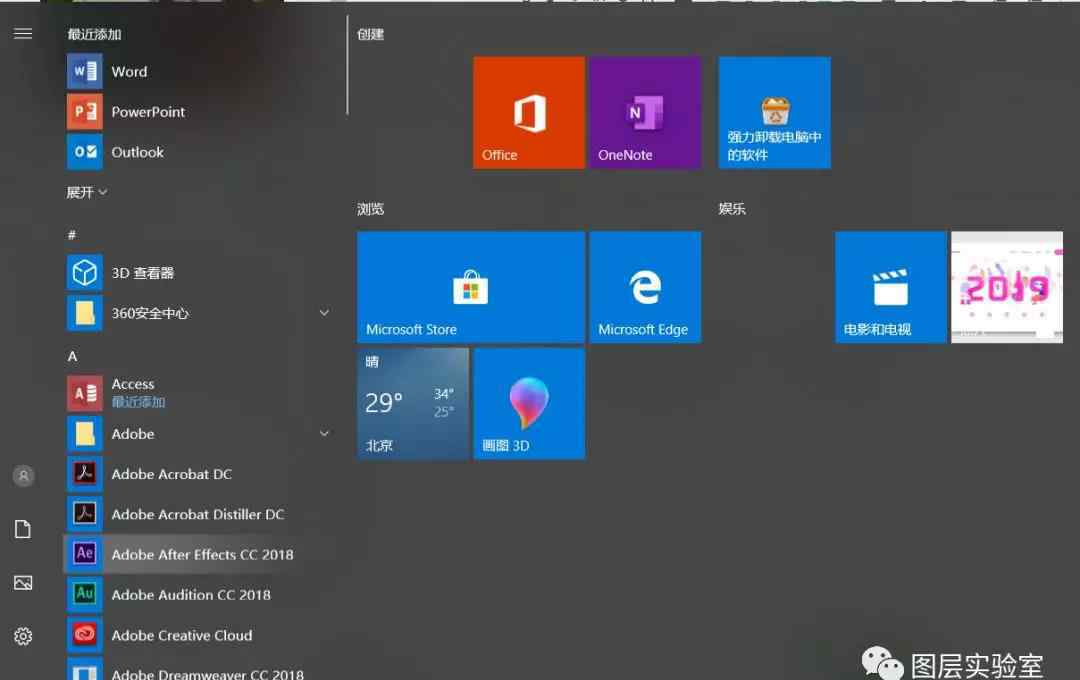Launch Adobe Creative Cloud
The width and height of the screenshot is (1080, 680).
click(200, 635)
